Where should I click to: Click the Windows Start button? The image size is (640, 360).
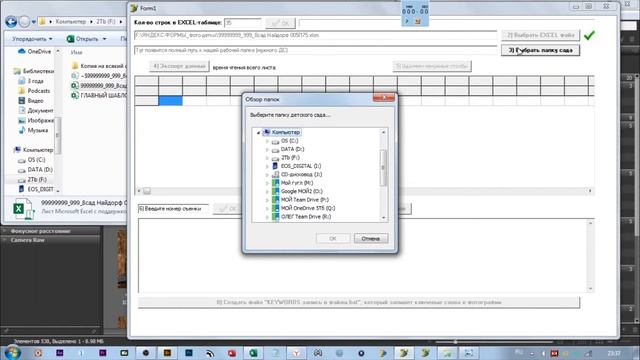click(x=12, y=352)
